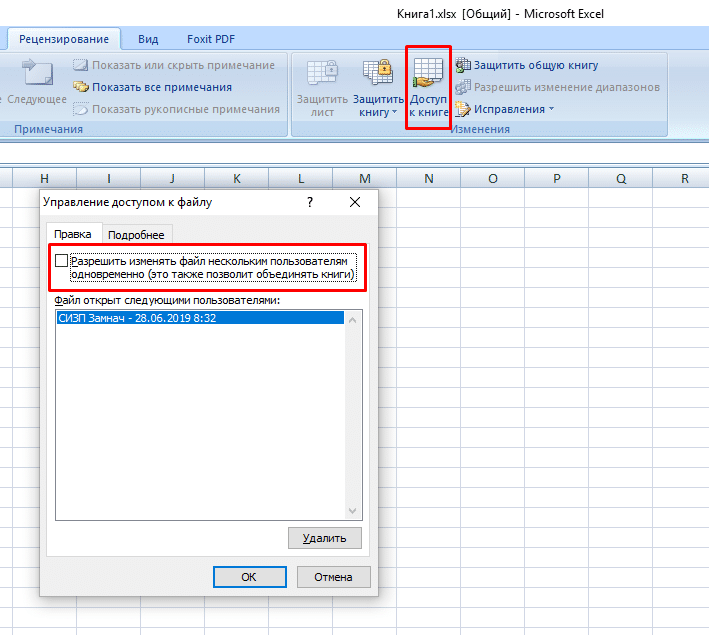Viewport: 709px width, 635px height.
Task: Select column Q header
Action: click(x=621, y=178)
